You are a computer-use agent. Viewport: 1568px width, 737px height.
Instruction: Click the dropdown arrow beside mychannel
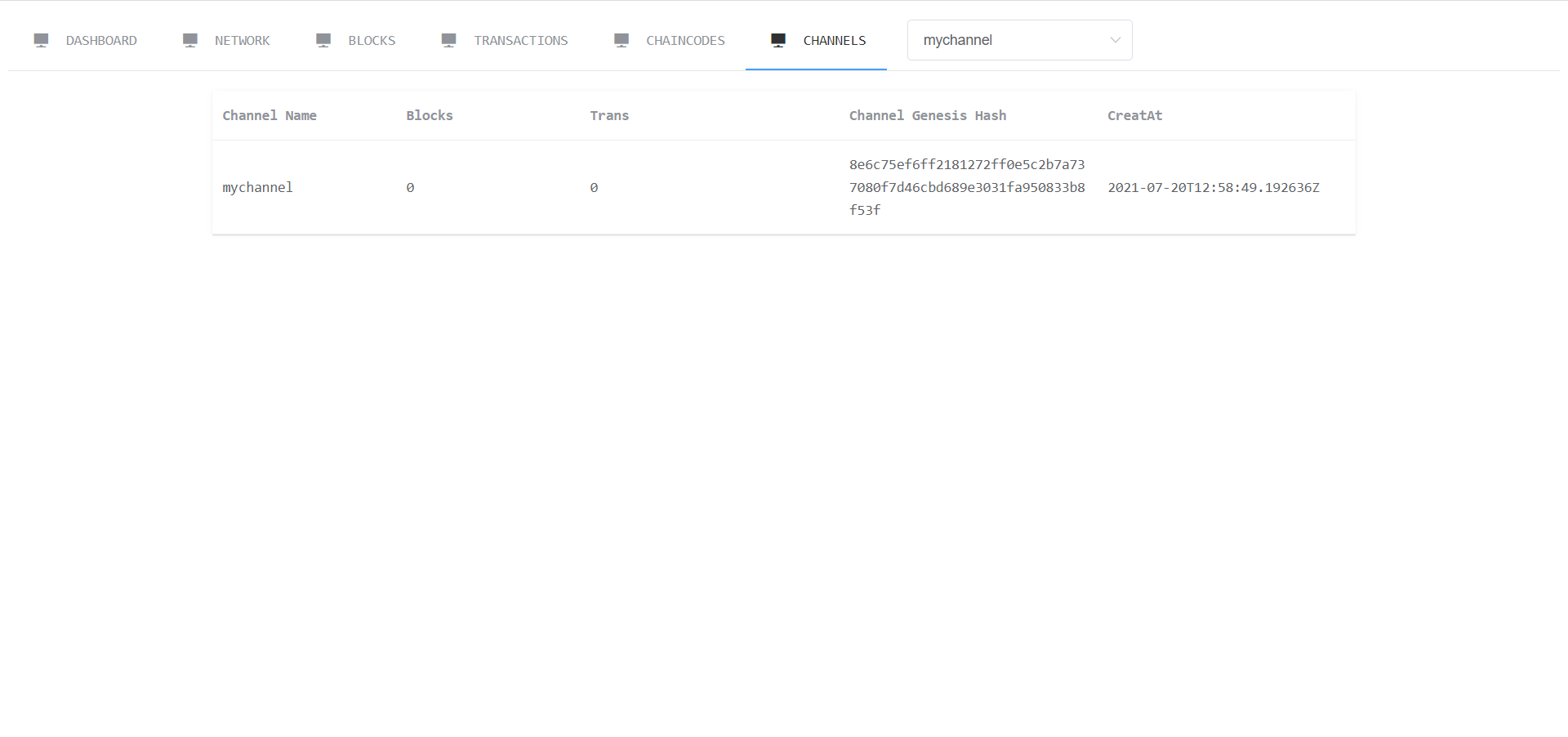point(1115,39)
